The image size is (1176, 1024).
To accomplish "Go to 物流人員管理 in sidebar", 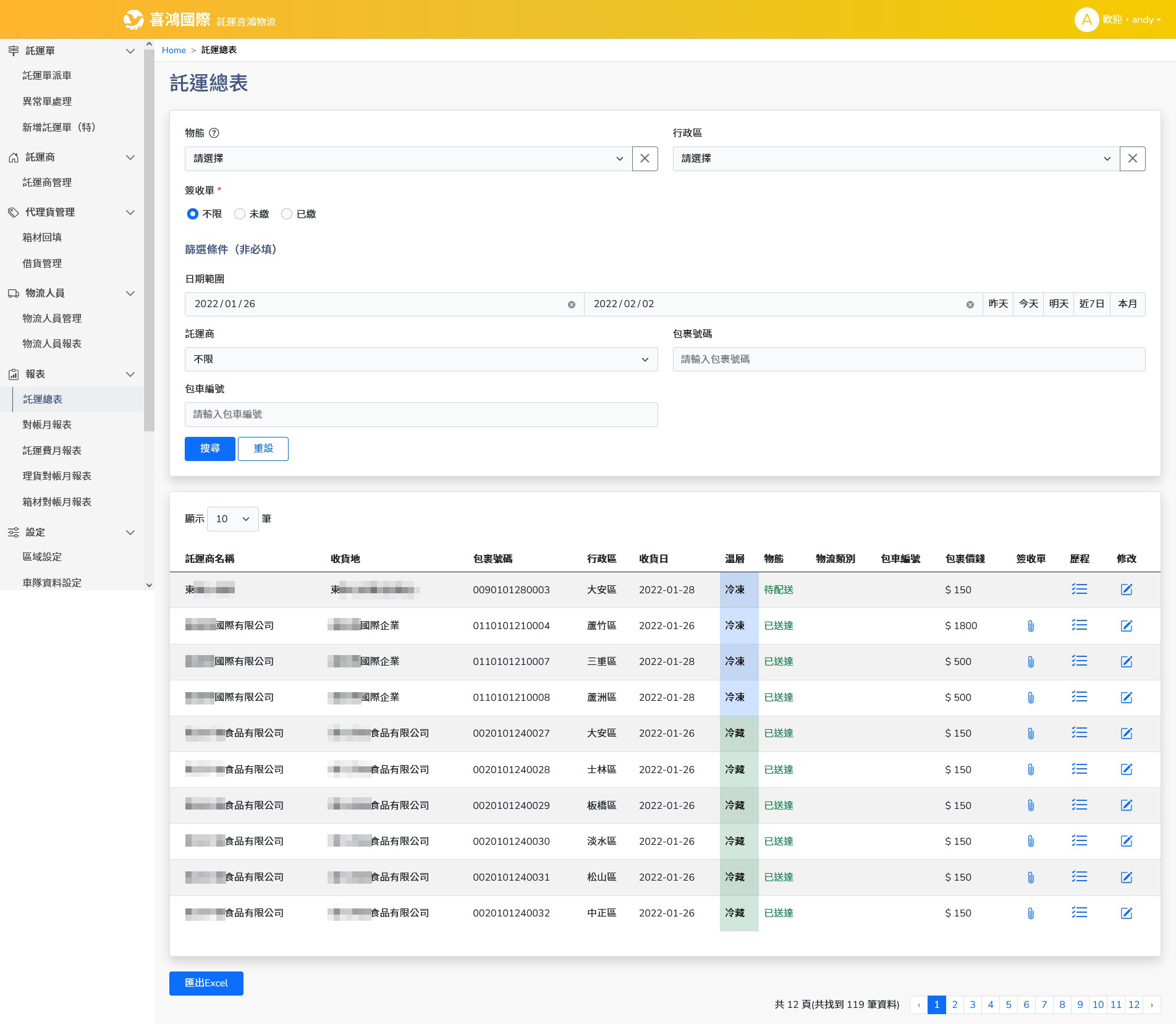I will pyautogui.click(x=52, y=318).
